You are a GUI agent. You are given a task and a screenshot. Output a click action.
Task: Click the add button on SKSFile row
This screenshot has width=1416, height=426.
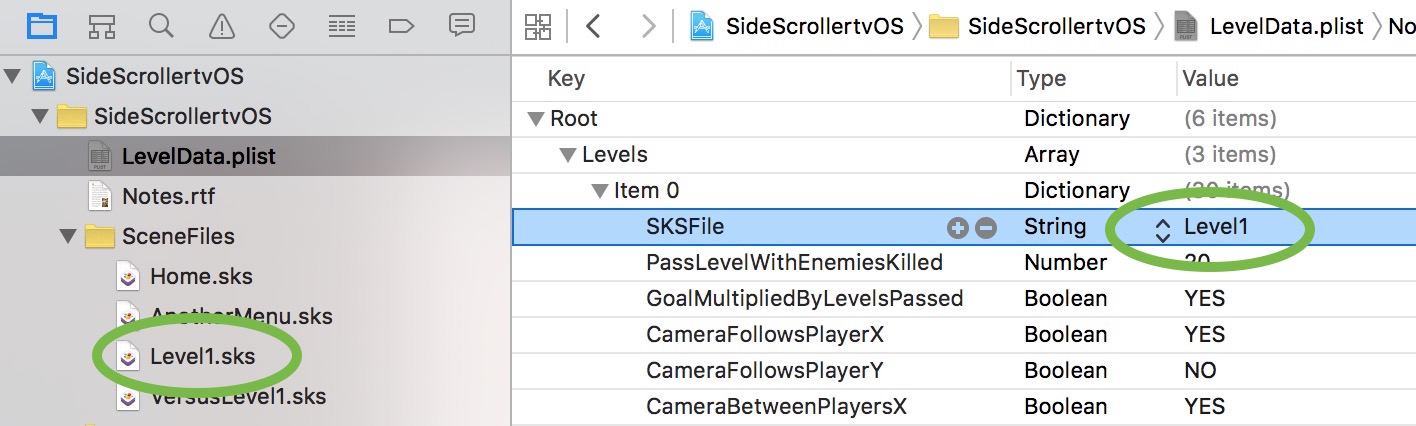(957, 228)
